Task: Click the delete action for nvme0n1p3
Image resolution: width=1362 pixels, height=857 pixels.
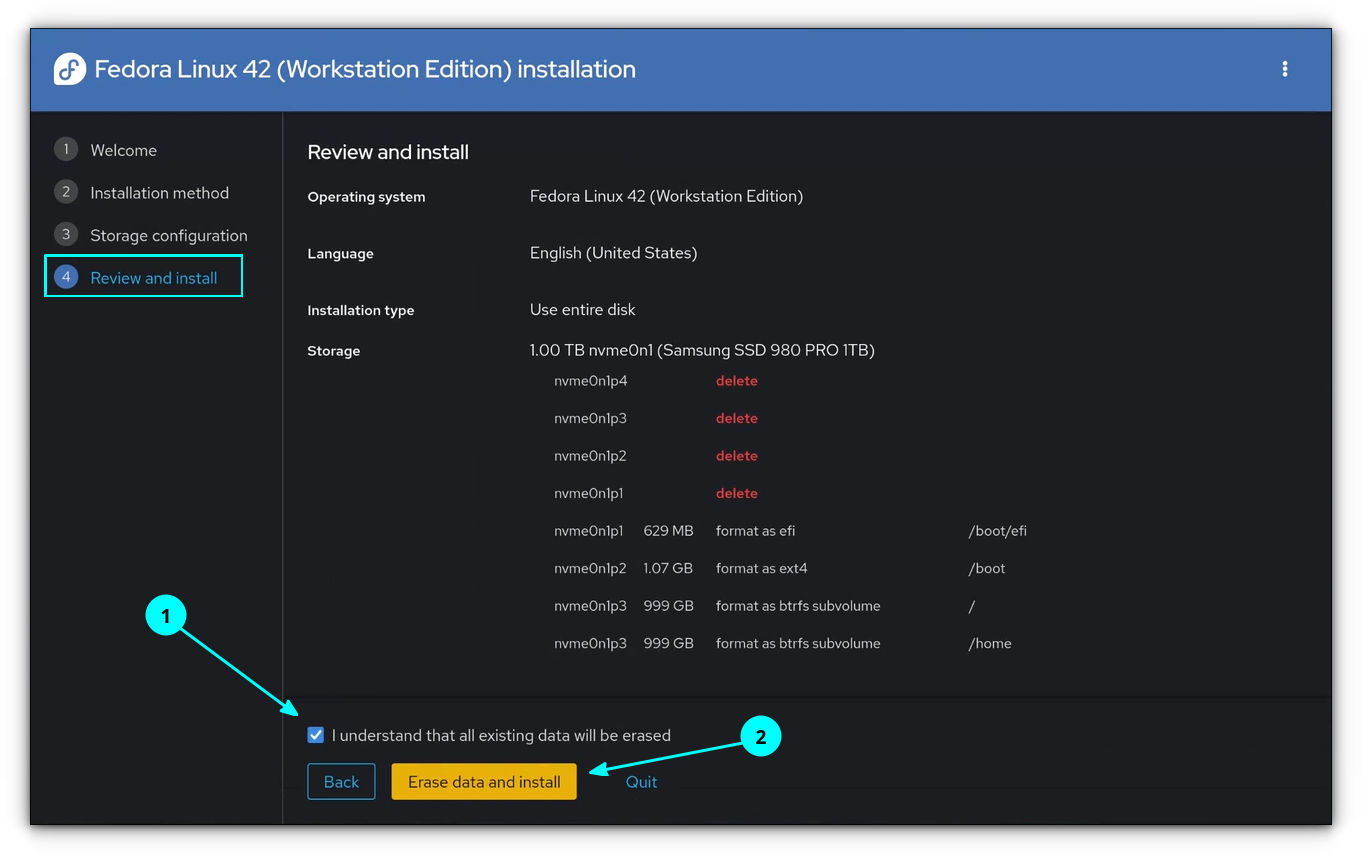Action: [x=737, y=418]
